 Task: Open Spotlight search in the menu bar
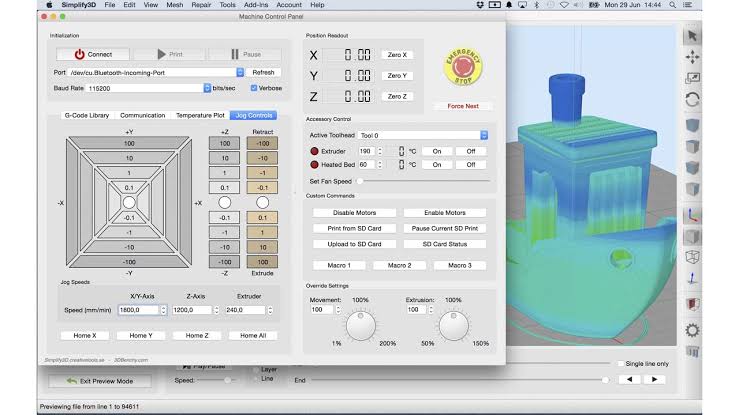673,5
